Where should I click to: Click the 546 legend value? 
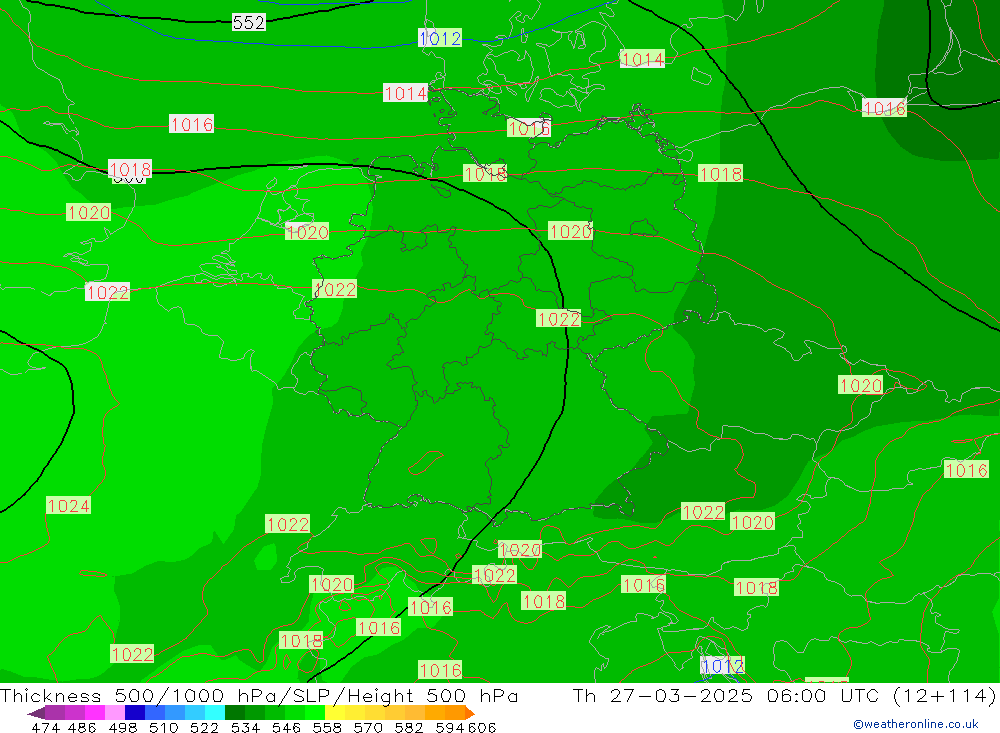click(286, 727)
